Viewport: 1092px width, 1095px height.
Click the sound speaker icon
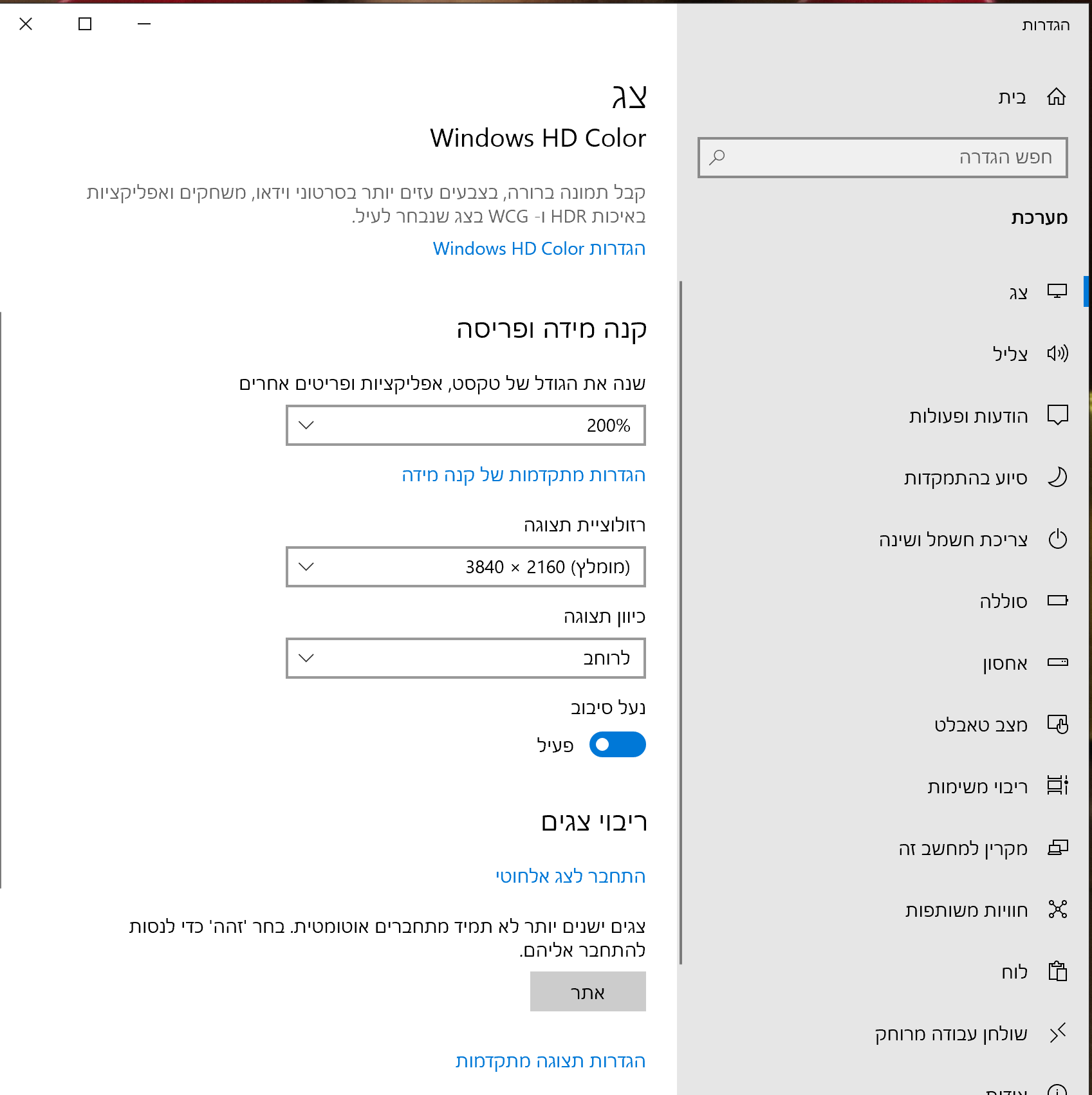click(1057, 353)
